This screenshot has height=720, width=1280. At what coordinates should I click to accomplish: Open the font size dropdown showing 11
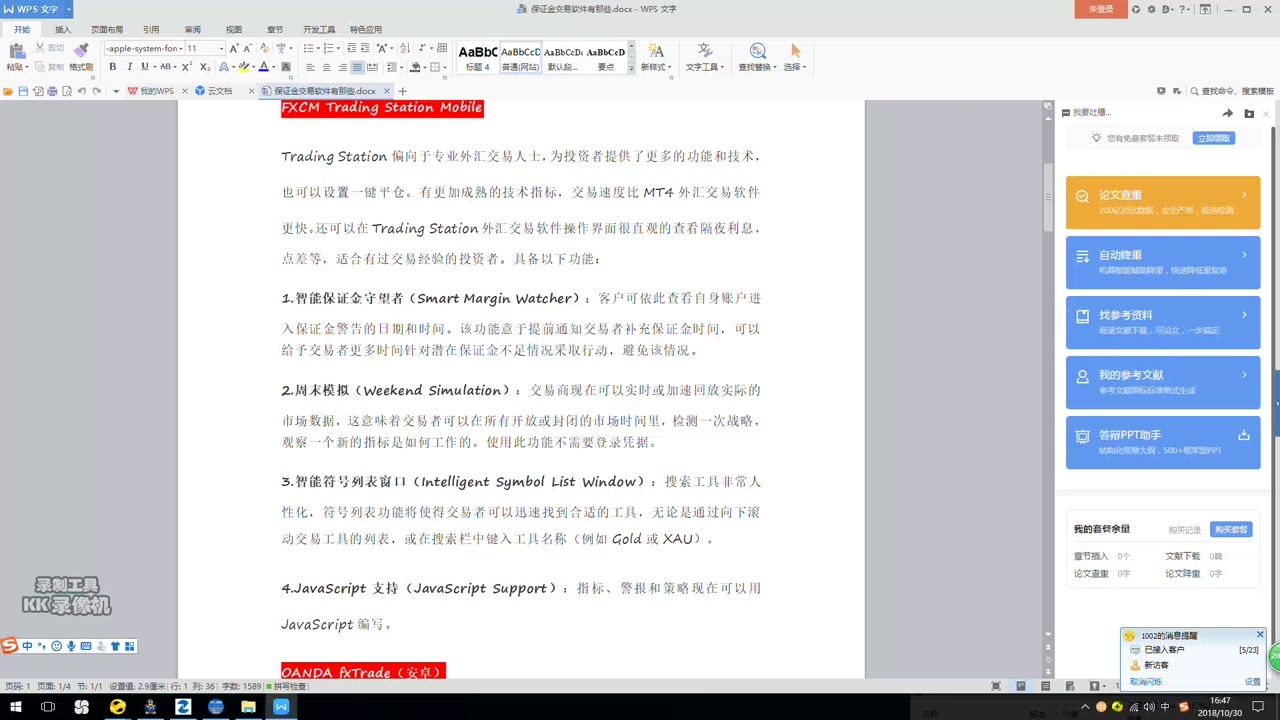point(221,48)
